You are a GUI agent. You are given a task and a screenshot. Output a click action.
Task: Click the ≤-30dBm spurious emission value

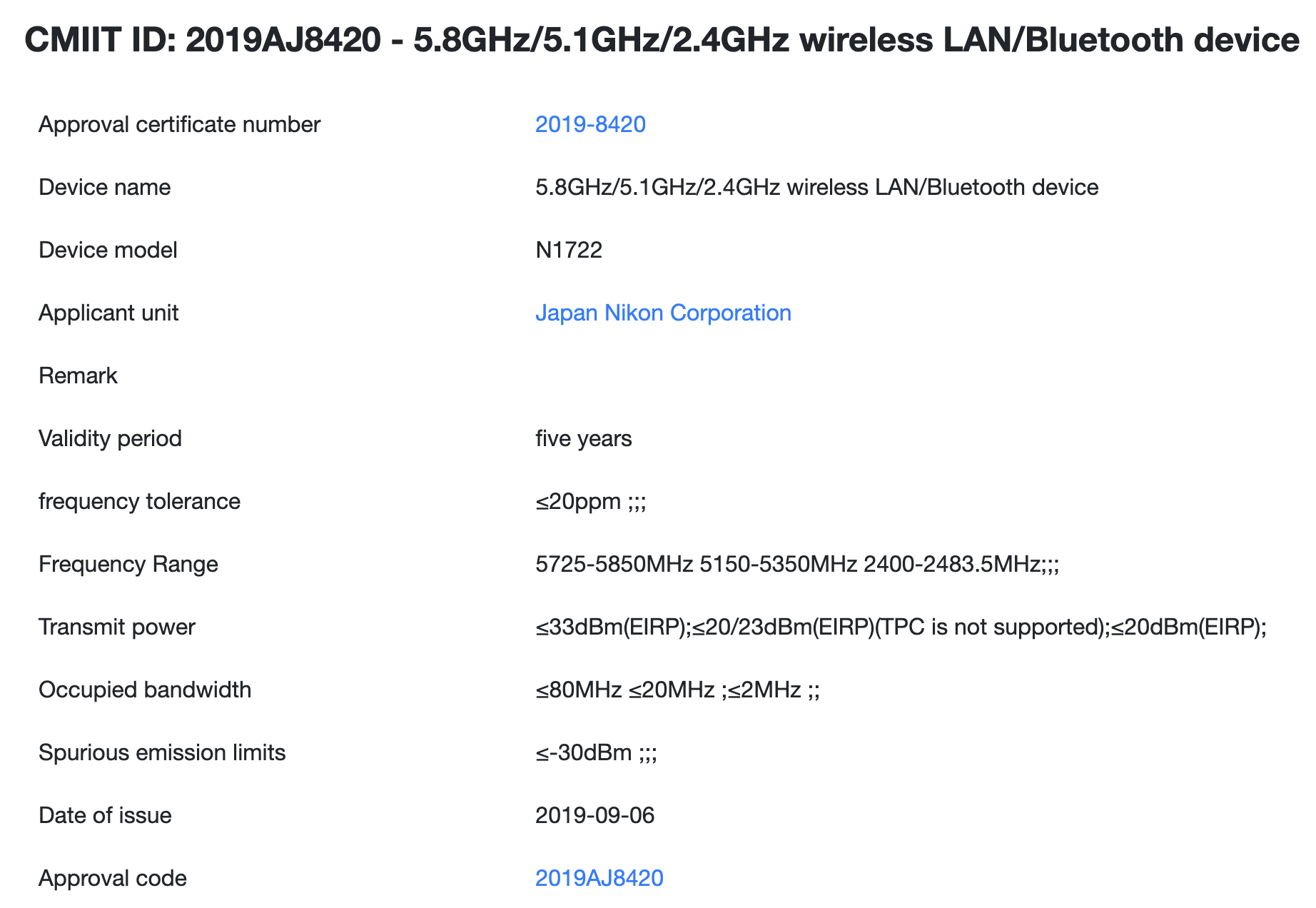(x=596, y=752)
